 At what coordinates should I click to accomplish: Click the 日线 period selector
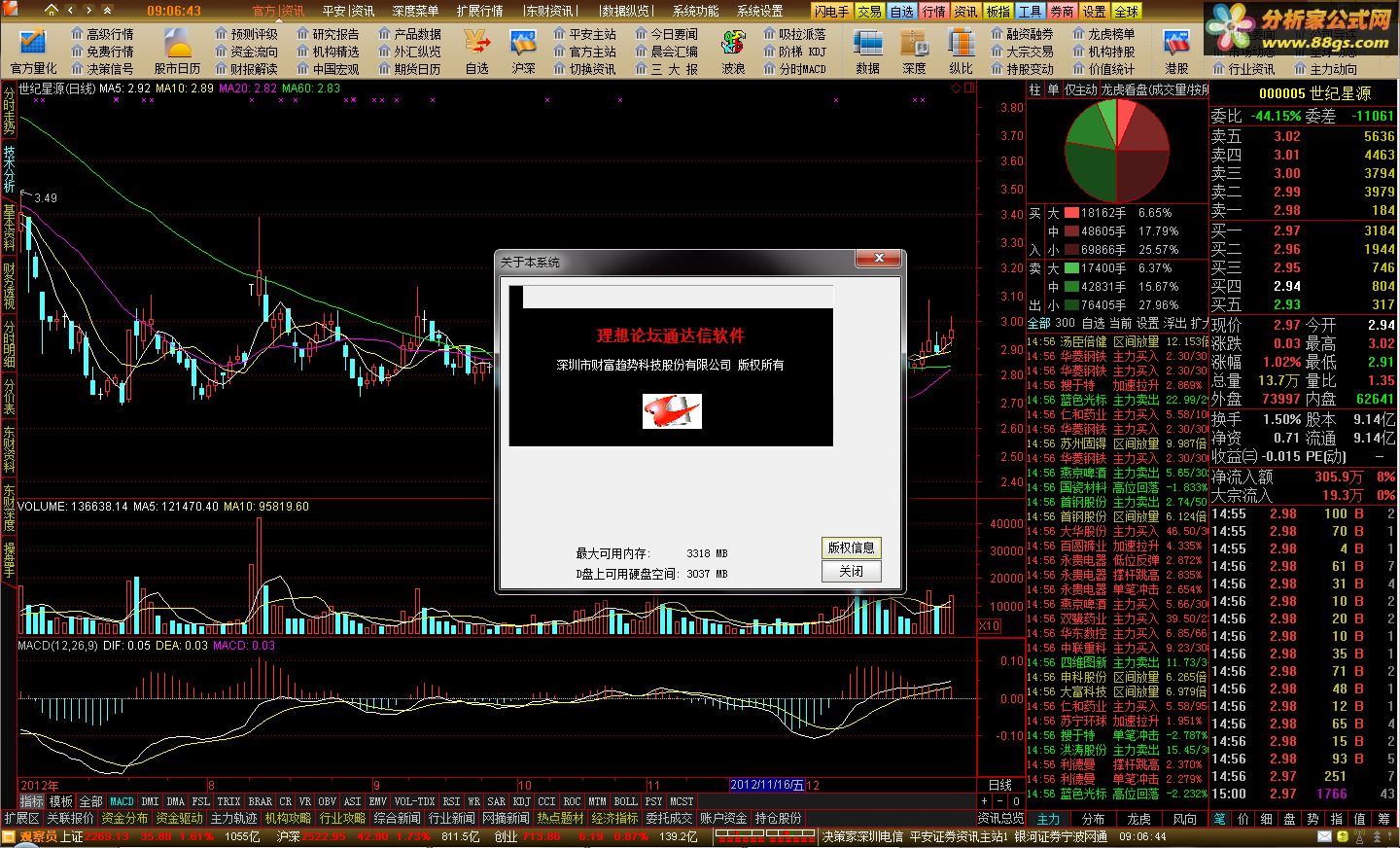(x=1000, y=785)
